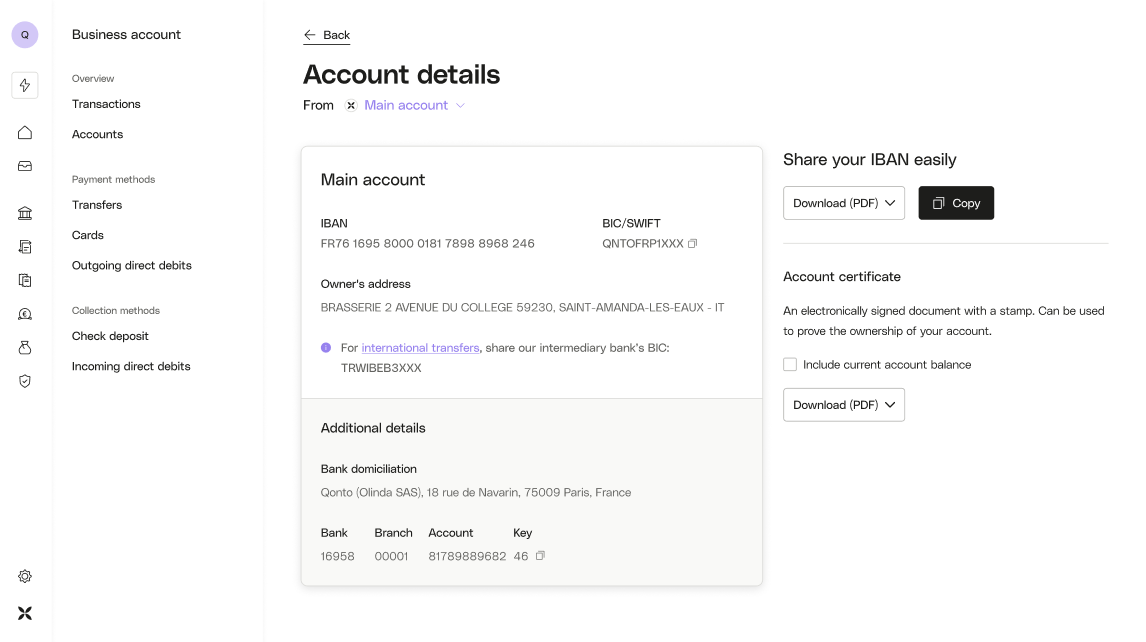The height and width of the screenshot is (642, 1146).
Task: Select Outgoing direct debits menu item
Action: tap(132, 265)
